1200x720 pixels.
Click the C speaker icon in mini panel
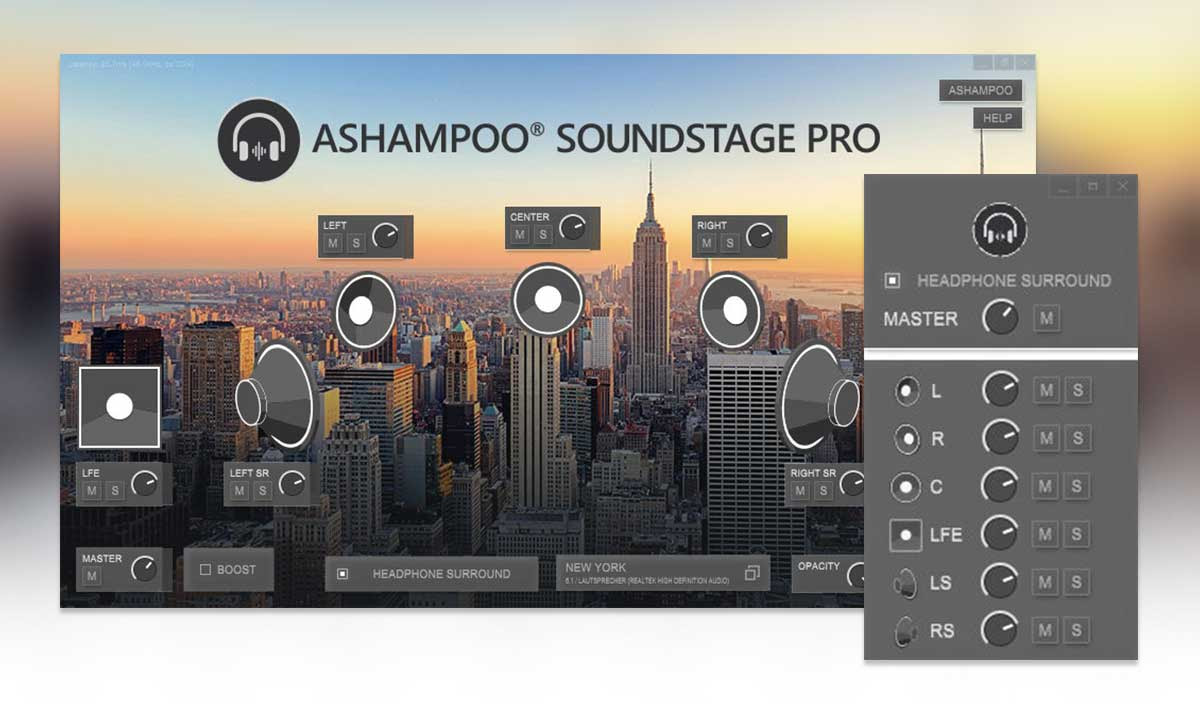907,487
